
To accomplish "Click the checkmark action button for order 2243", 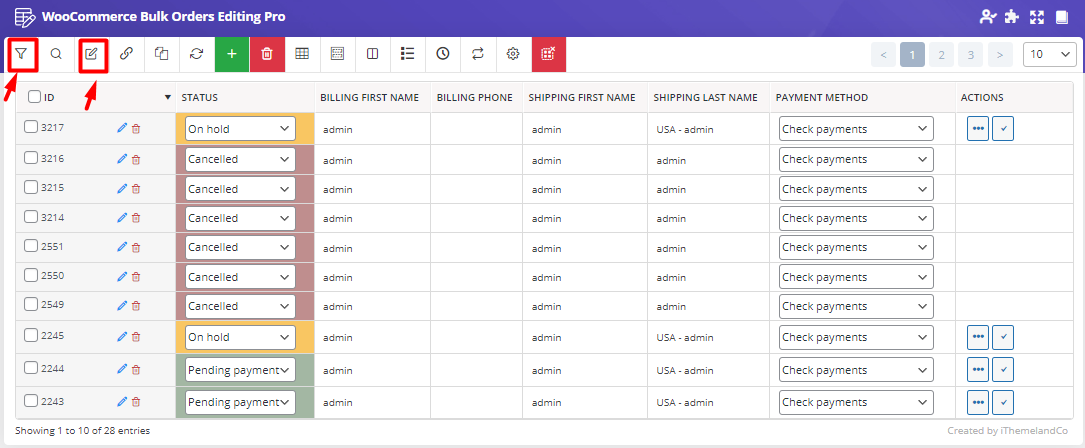I will (x=1003, y=402).
